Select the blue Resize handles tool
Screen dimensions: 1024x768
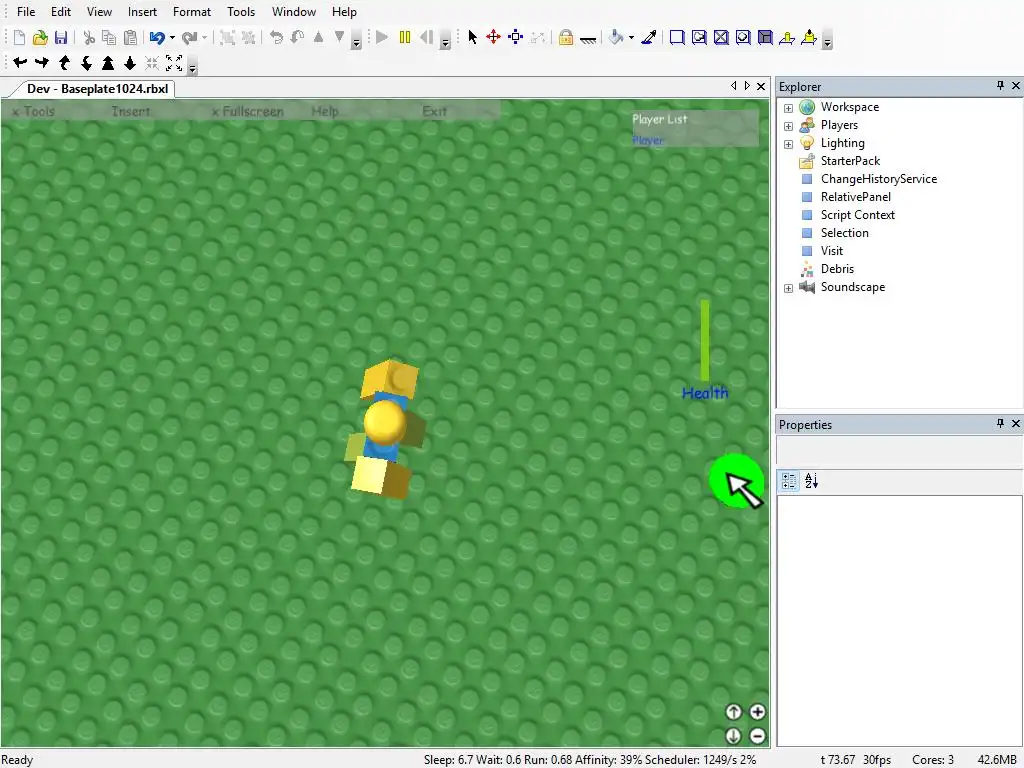pyautogui.click(x=516, y=37)
